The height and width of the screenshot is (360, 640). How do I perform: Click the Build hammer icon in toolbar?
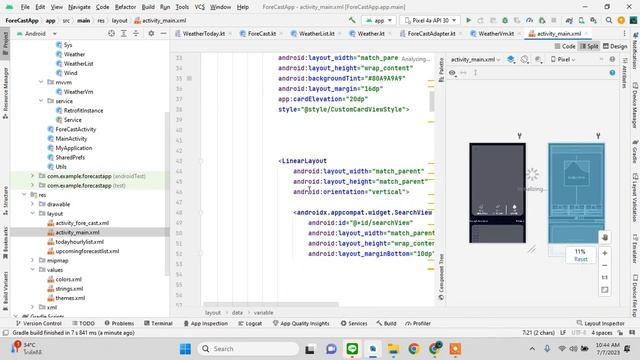[x=352, y=20]
